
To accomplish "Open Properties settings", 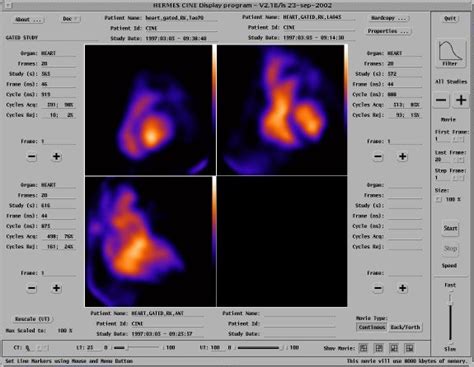I will tap(388, 31).
